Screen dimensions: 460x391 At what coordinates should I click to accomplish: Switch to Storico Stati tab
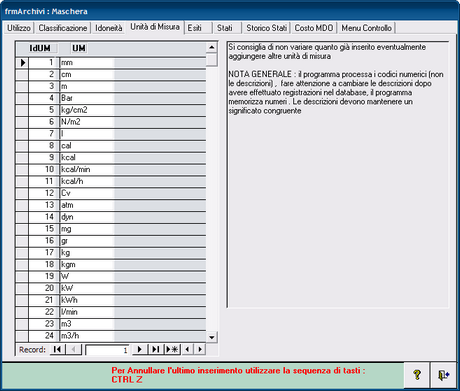tap(266, 28)
